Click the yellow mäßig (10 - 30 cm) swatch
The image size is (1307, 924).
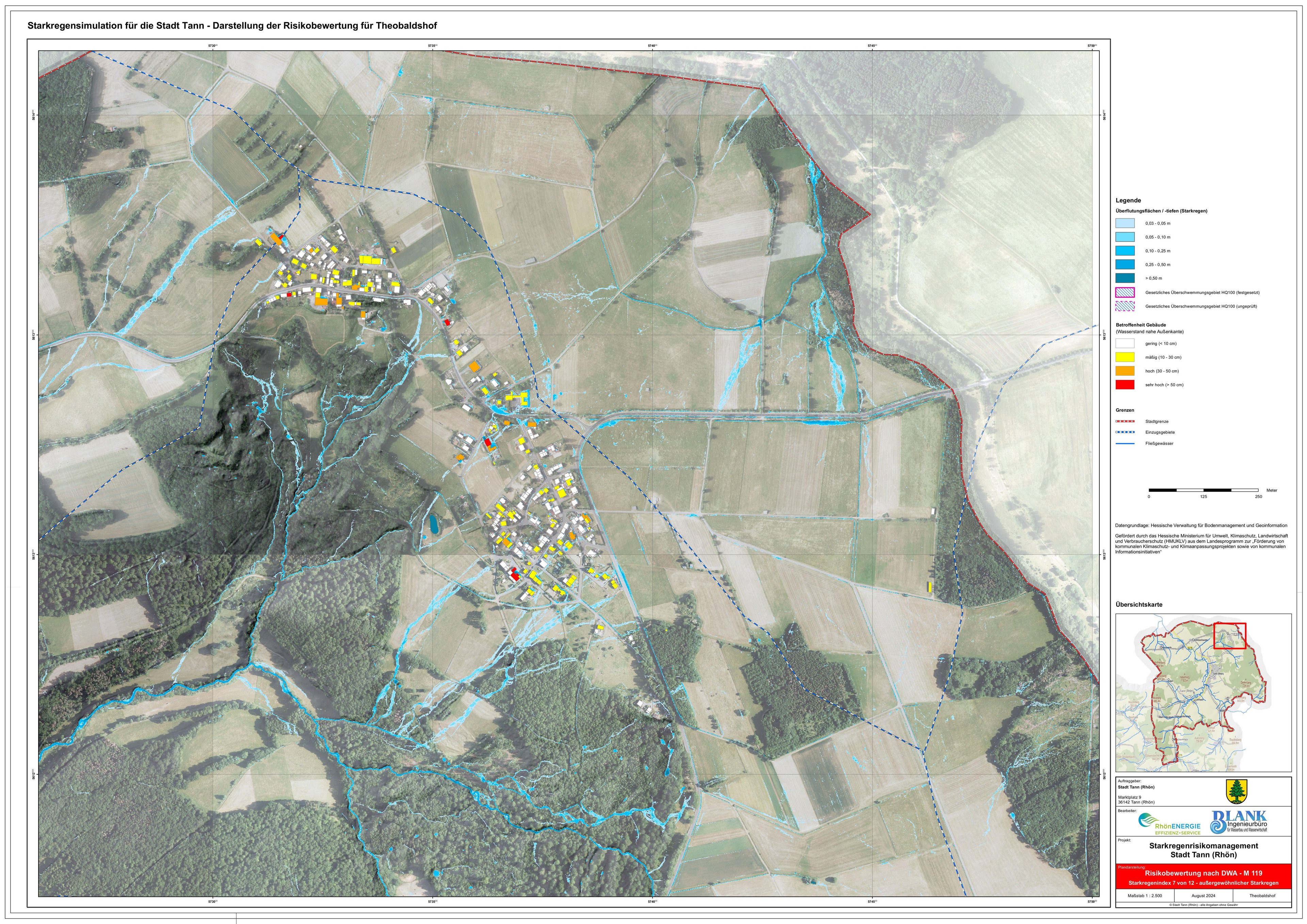point(1125,357)
